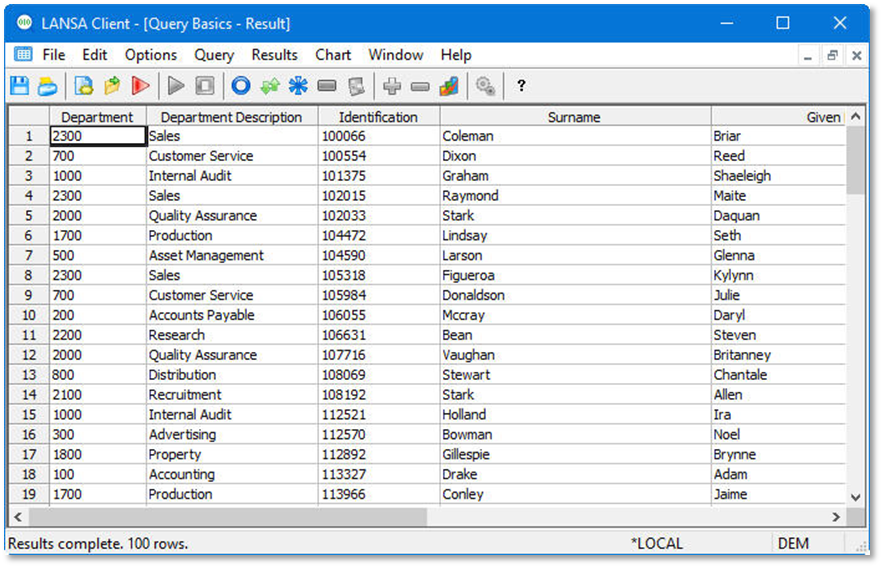Click the blue floppy disk save icon
The width and height of the screenshot is (882, 567).
point(19,86)
